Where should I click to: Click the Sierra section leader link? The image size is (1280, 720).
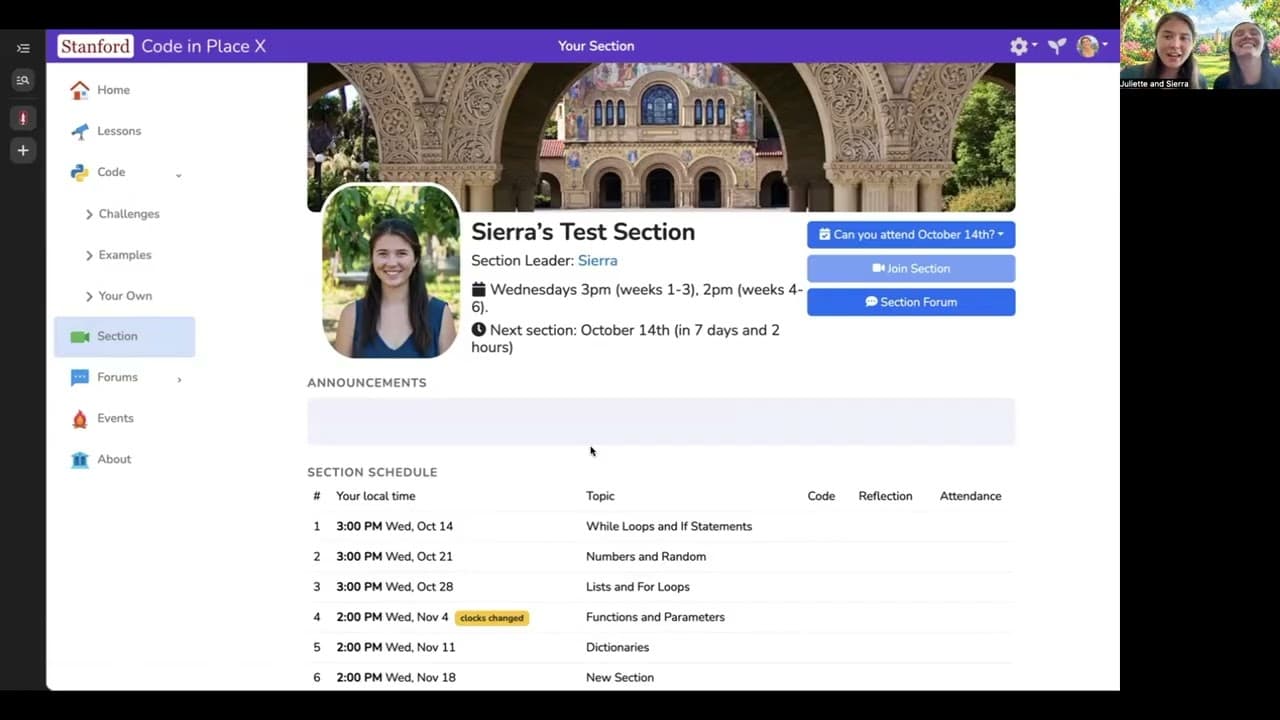[x=597, y=261]
